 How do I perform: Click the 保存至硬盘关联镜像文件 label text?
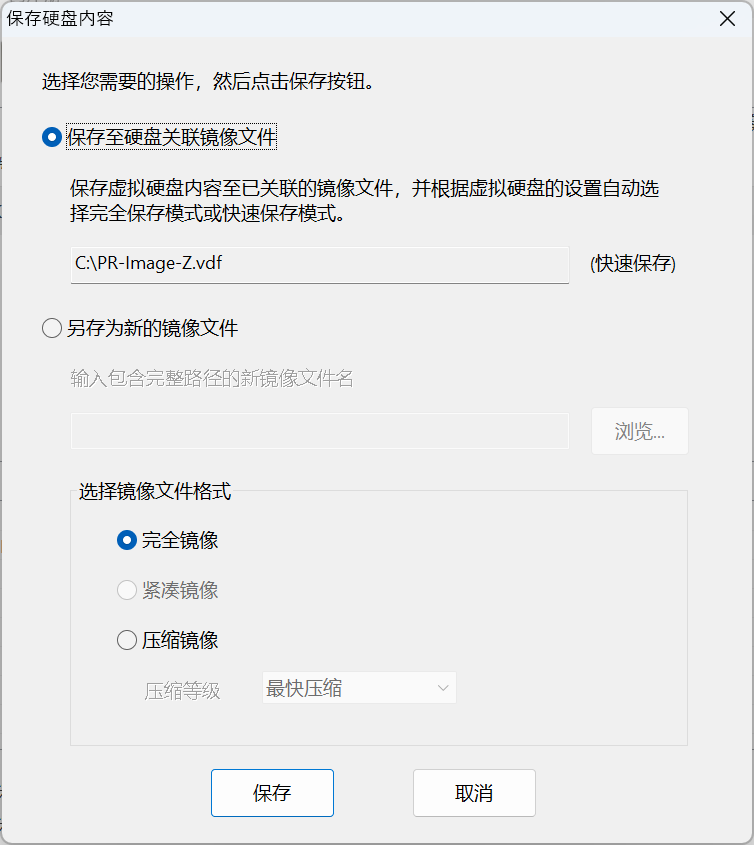tap(171, 137)
